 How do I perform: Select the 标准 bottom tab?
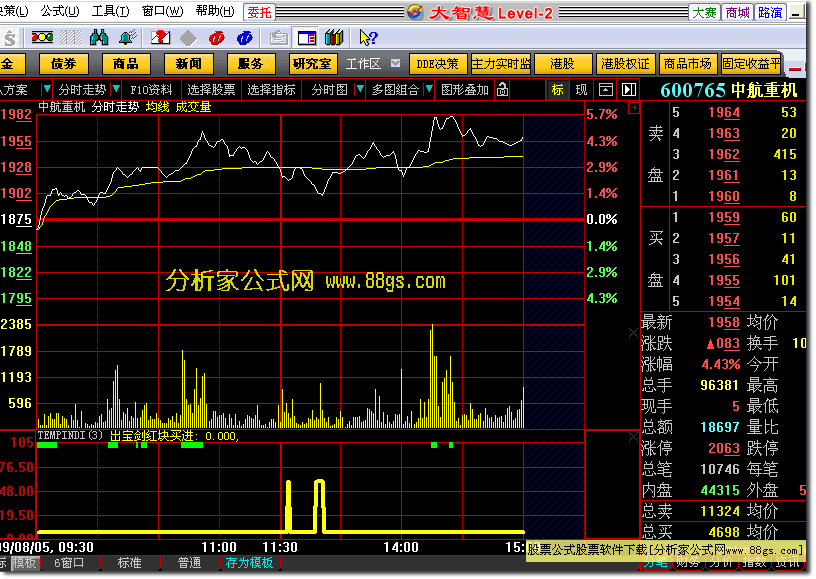[x=129, y=562]
